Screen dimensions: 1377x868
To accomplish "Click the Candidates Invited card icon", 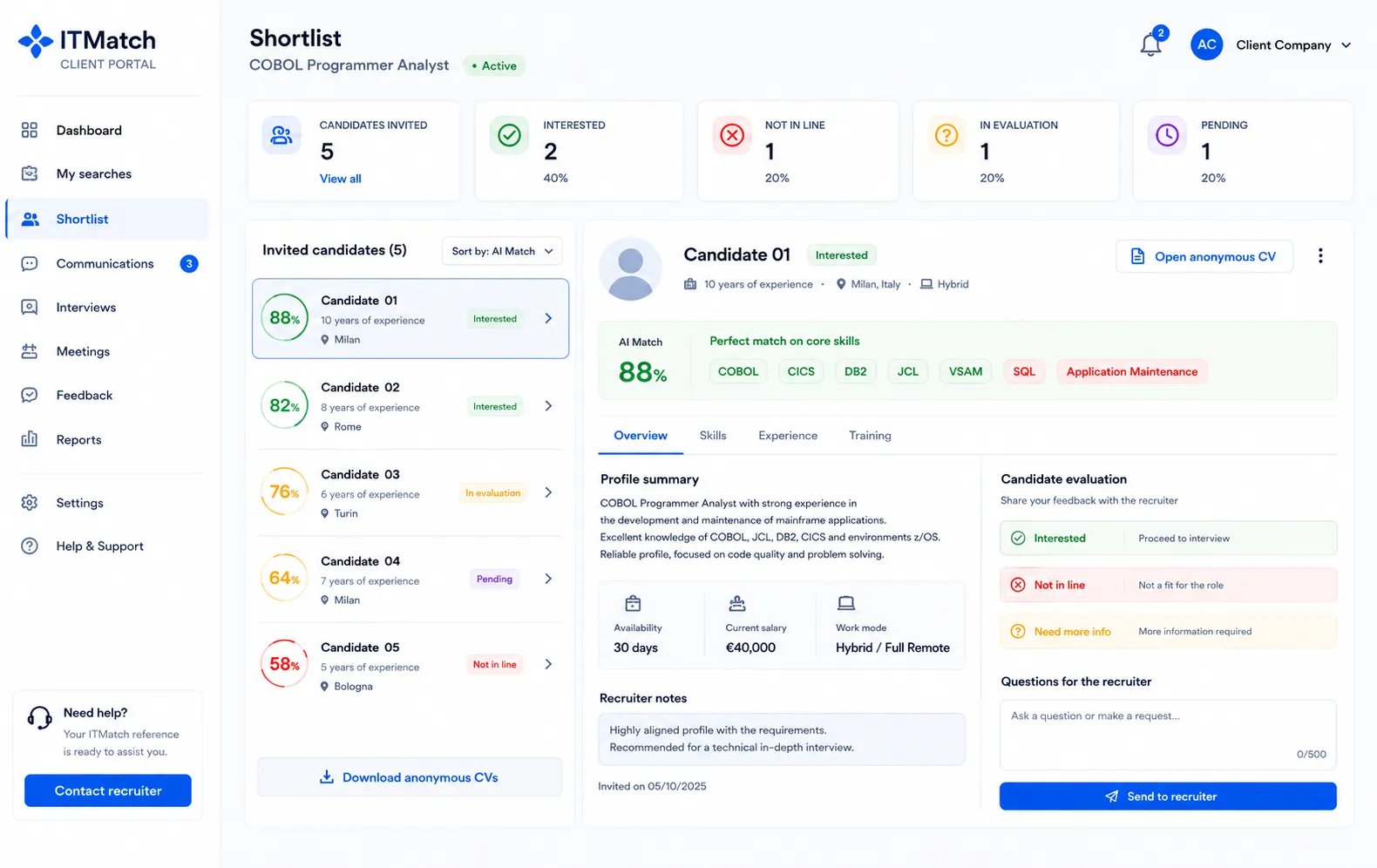I will (x=282, y=135).
